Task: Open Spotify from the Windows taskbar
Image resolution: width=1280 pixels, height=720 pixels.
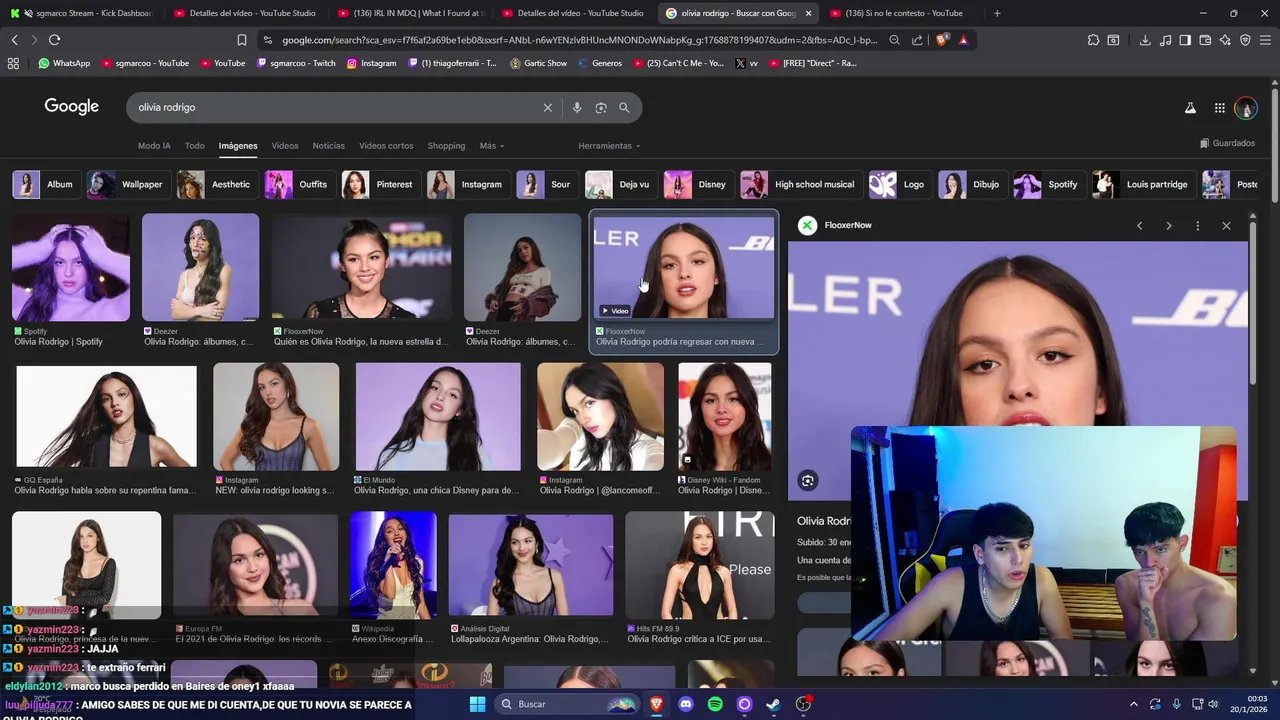Action: (x=715, y=704)
